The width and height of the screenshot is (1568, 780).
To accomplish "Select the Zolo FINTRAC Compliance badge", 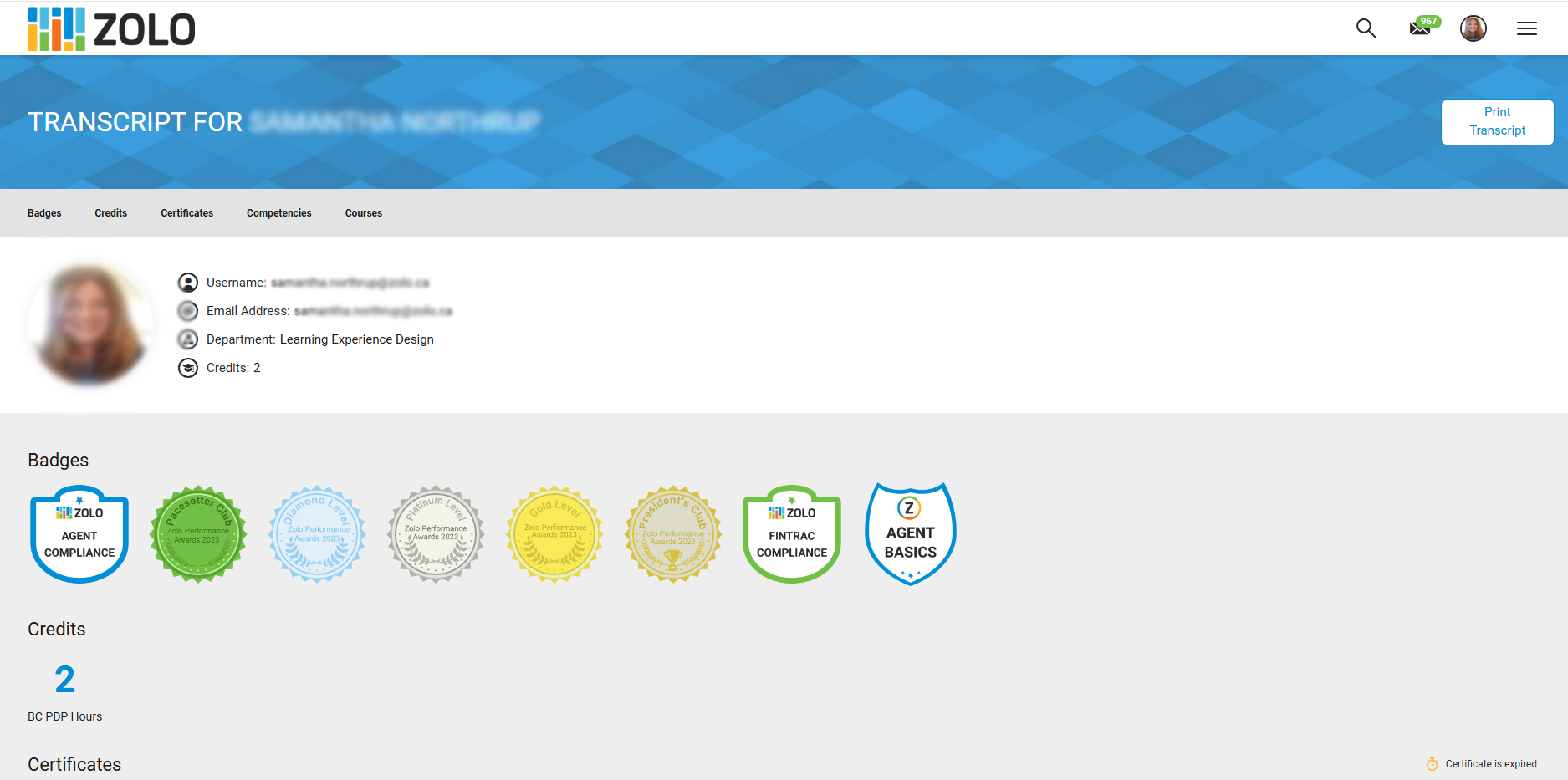I will 792,534.
